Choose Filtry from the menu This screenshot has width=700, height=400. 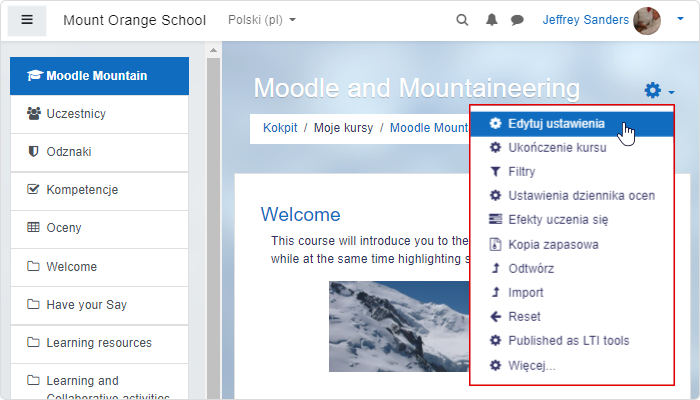tap(572, 172)
